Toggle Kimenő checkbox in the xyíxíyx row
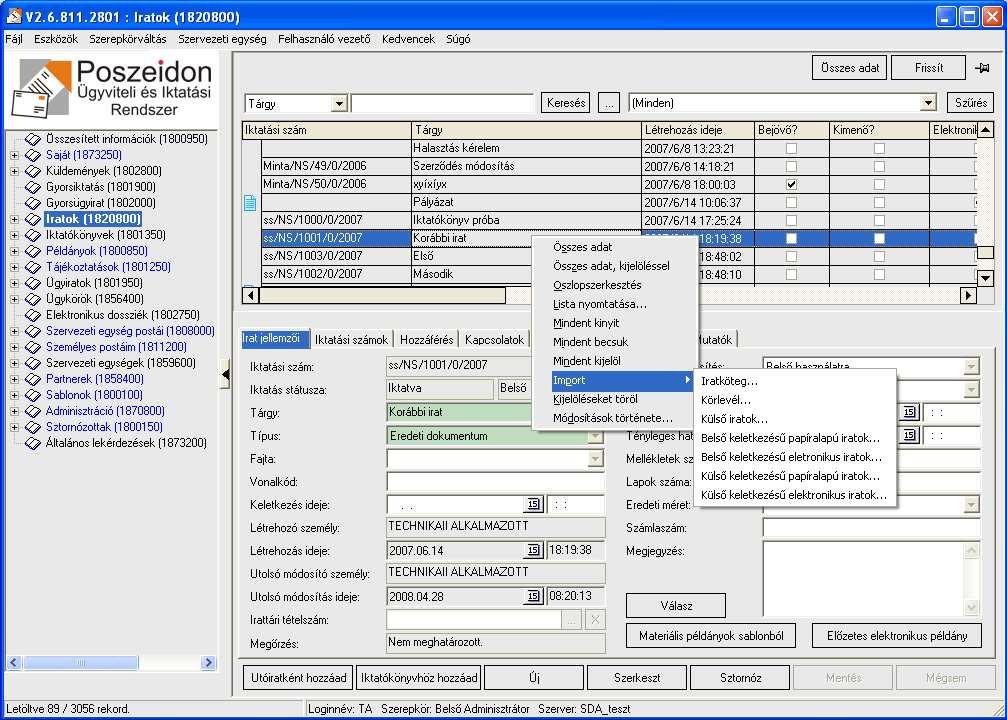The width and height of the screenshot is (1007, 720). (879, 184)
